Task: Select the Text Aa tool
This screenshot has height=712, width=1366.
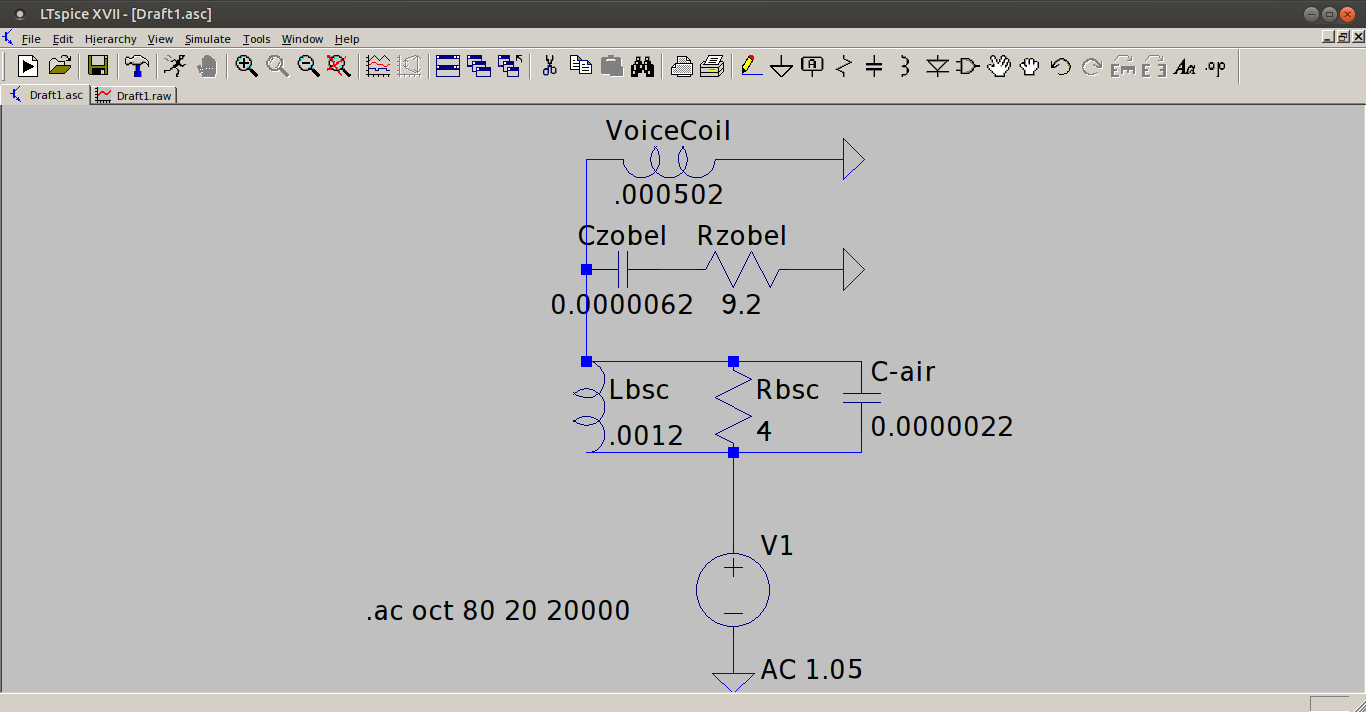Action: tap(1184, 66)
